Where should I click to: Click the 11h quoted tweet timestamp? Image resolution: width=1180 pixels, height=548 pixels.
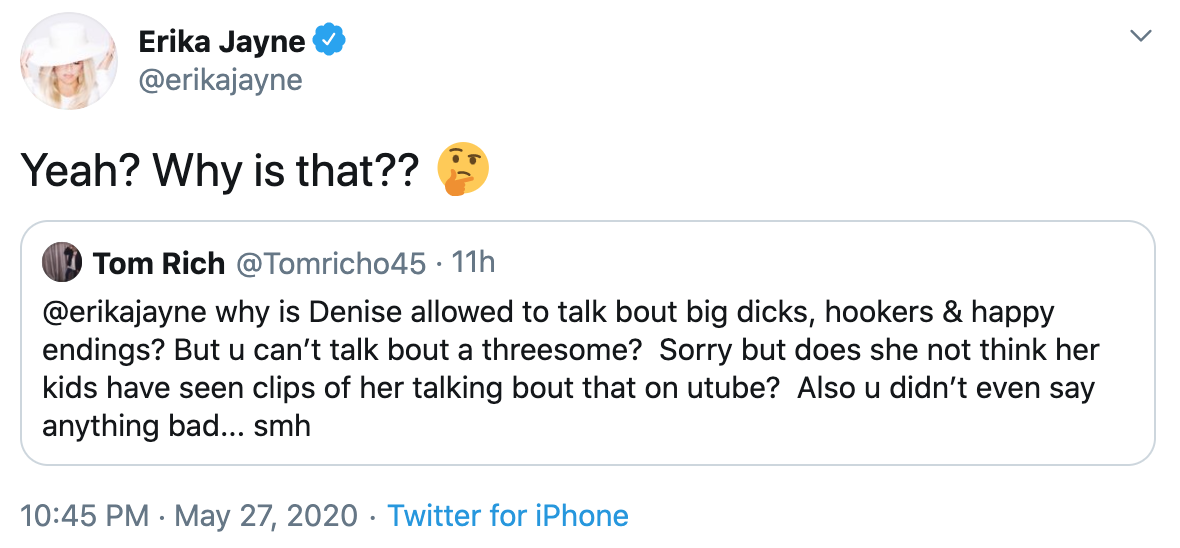(473, 264)
